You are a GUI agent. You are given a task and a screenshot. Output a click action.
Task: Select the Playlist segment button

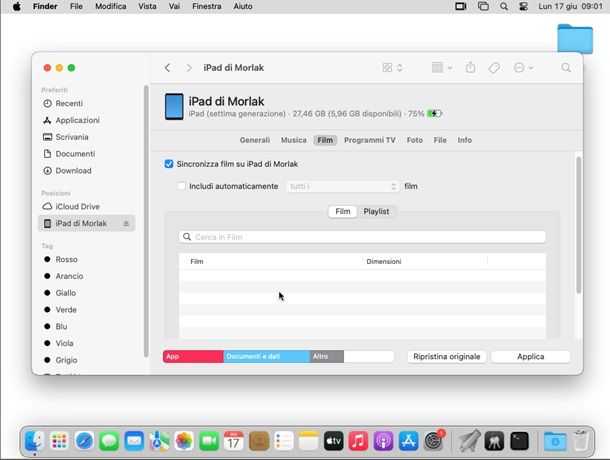pos(376,211)
